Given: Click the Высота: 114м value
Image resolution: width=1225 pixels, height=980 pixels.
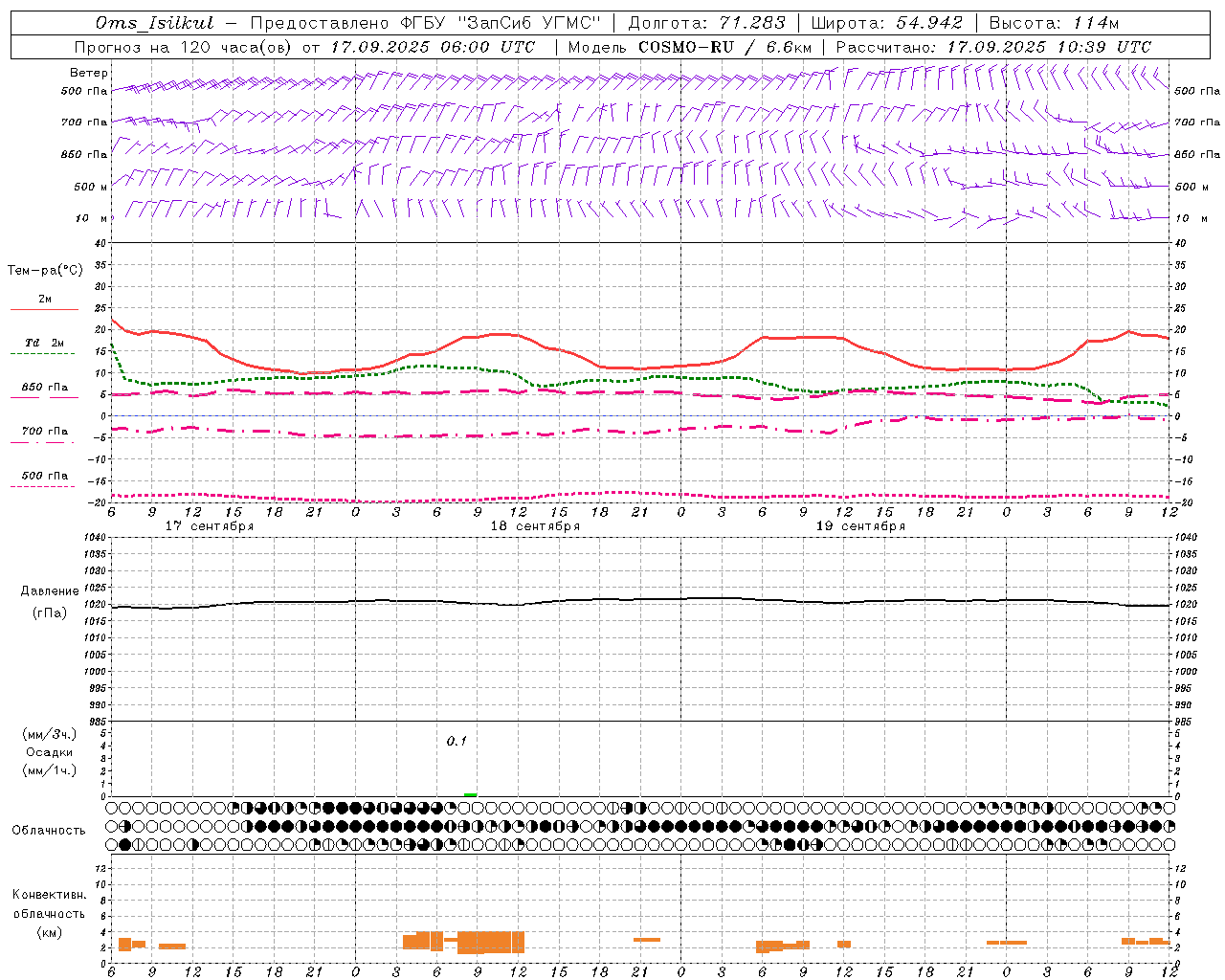Looking at the screenshot, I should (x=1054, y=23).
